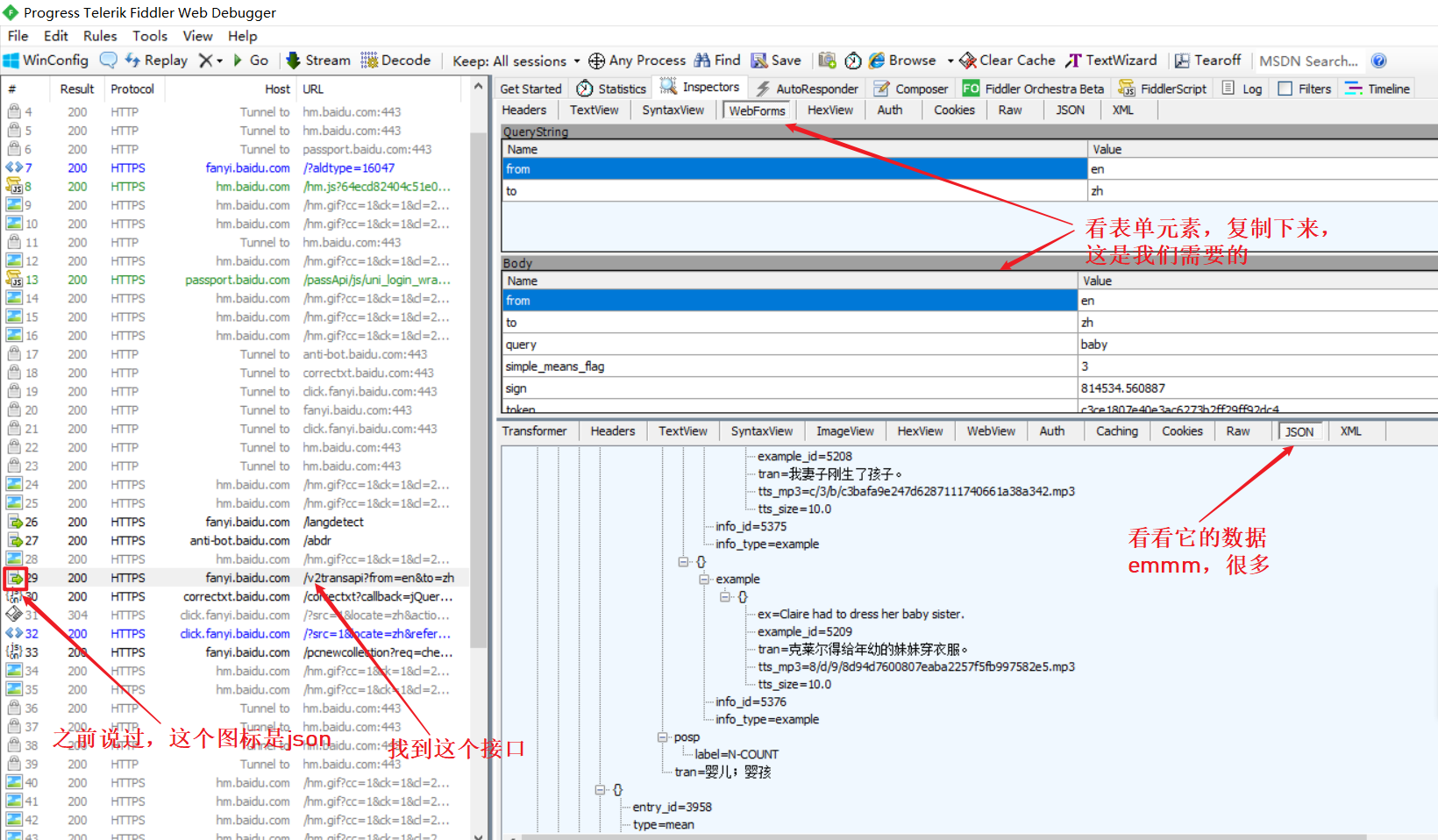The image size is (1438, 840).
Task: Switch to the Log tab
Action: (x=1242, y=89)
